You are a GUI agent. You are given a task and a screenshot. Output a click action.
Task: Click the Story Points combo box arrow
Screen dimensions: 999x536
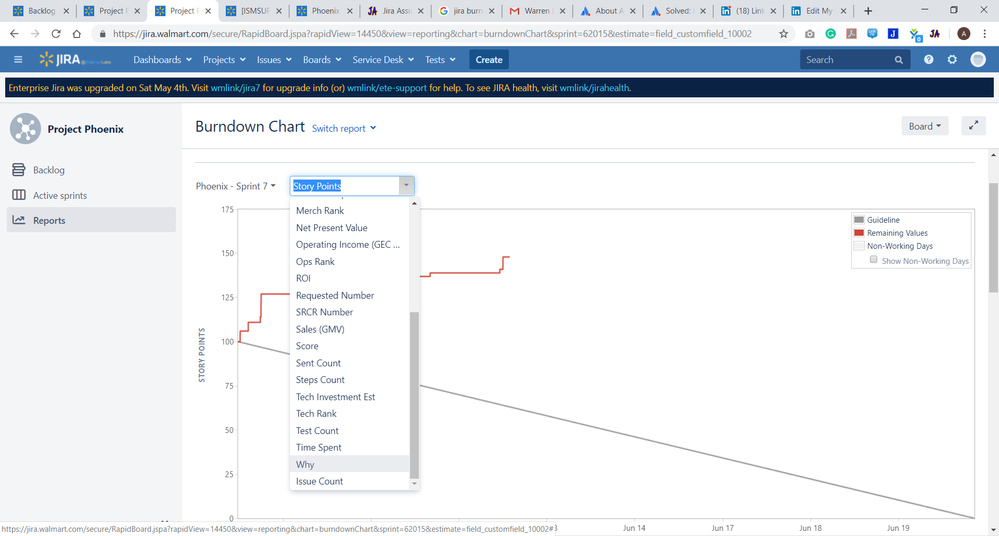406,185
